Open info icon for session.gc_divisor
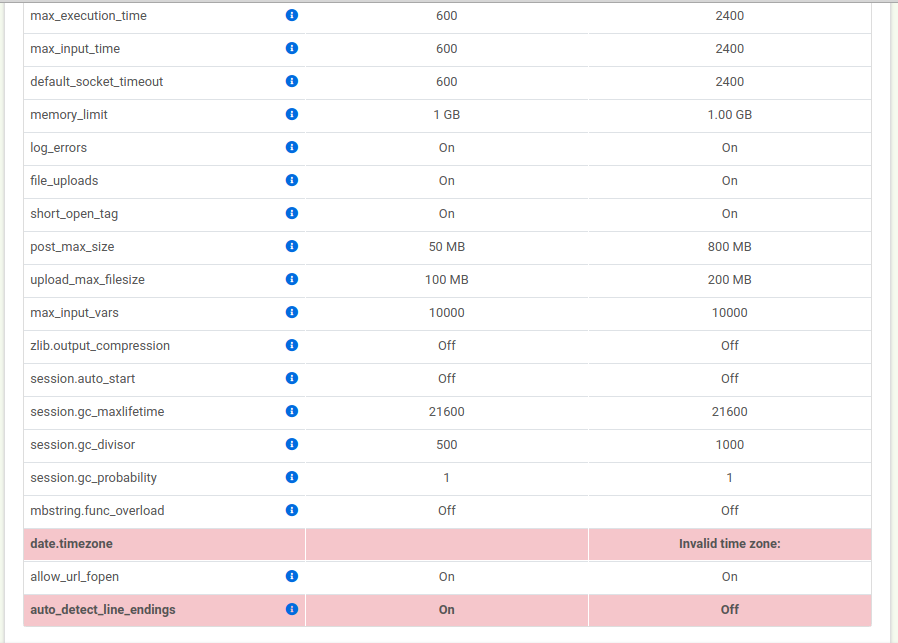The height and width of the screenshot is (643, 898). click(292, 444)
